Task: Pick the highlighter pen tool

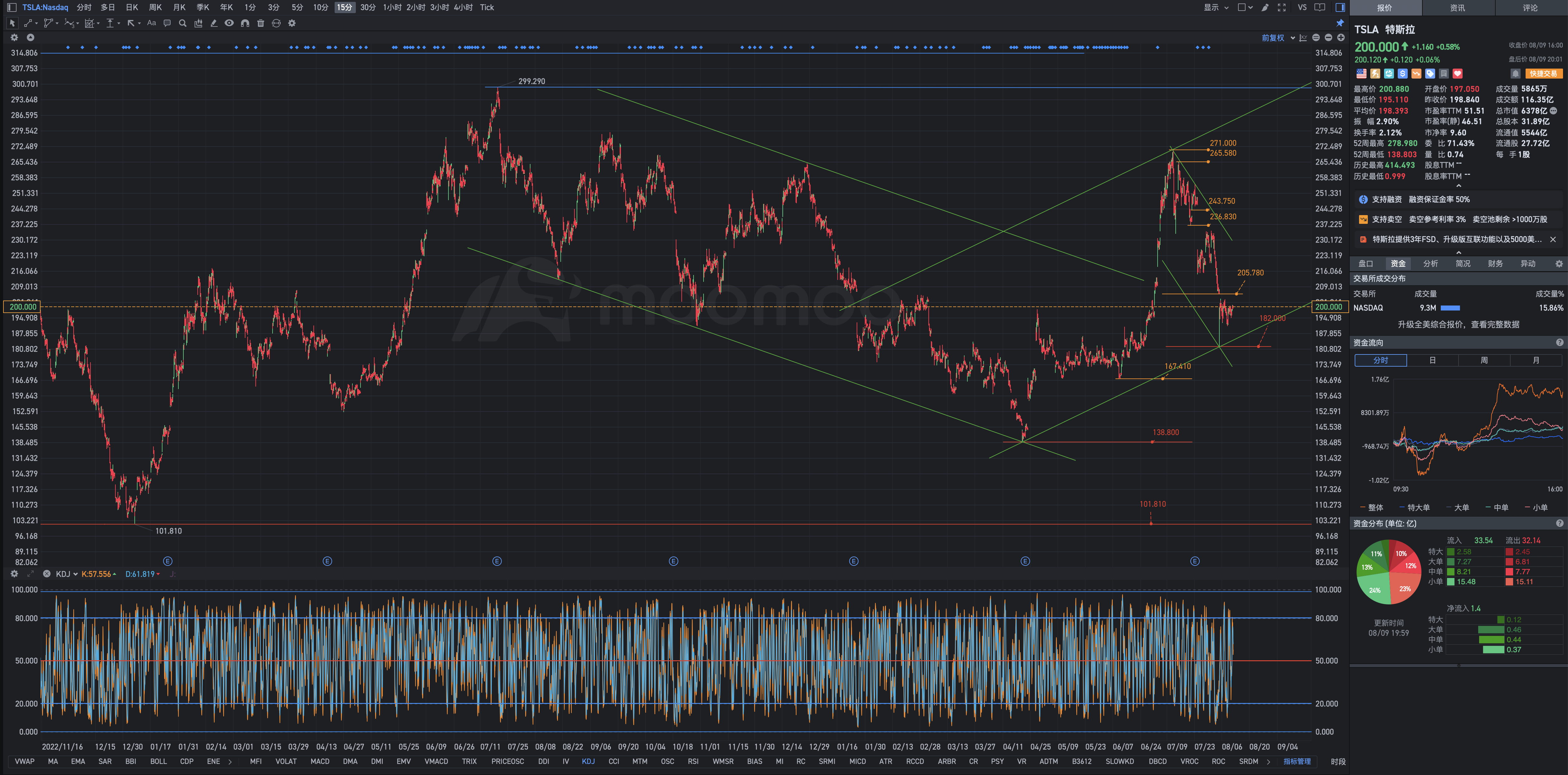Action: (214, 23)
